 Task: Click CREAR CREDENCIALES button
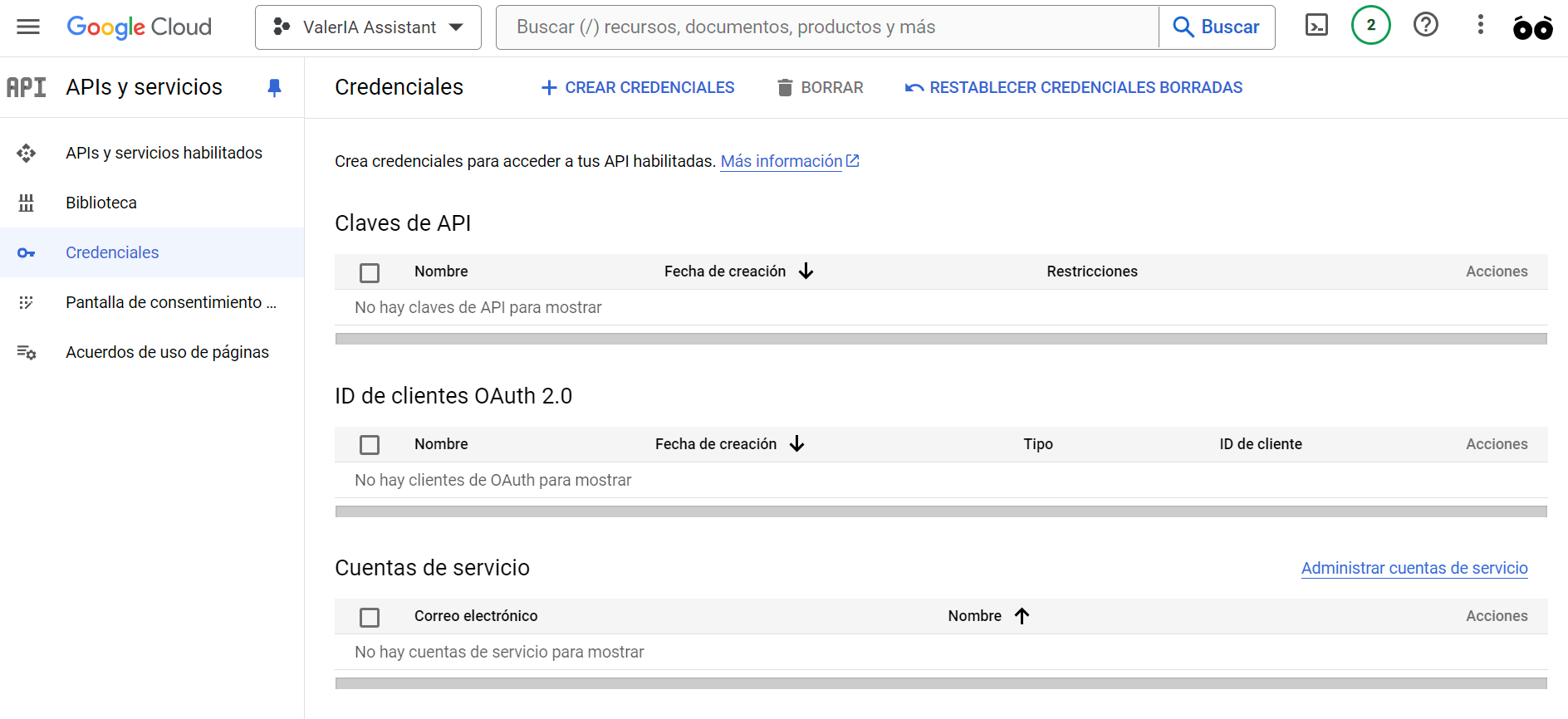pos(637,87)
